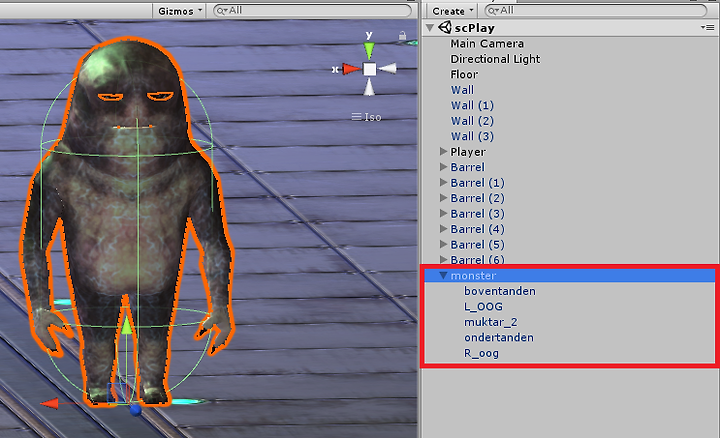Toggle Iso projection label under gizmo

pos(366,117)
